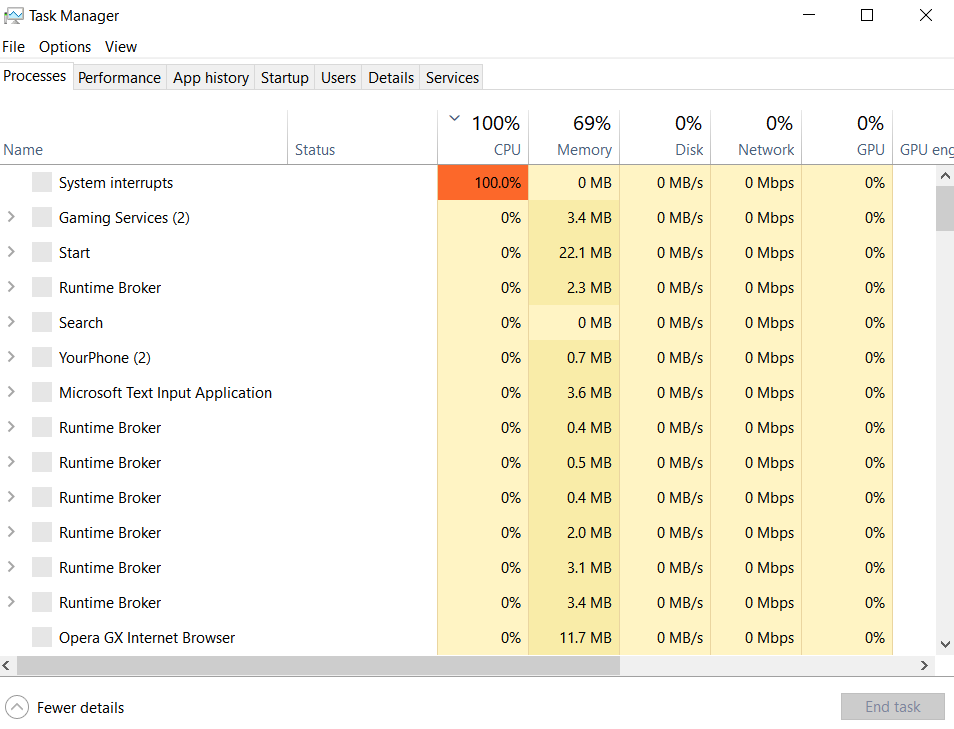The width and height of the screenshot is (954, 729).
Task: Click the Search process icon
Action: coord(41,322)
